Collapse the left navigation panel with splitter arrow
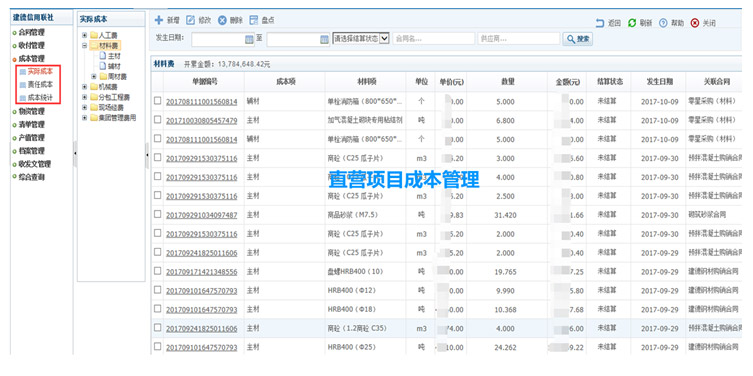 [x=74, y=154]
